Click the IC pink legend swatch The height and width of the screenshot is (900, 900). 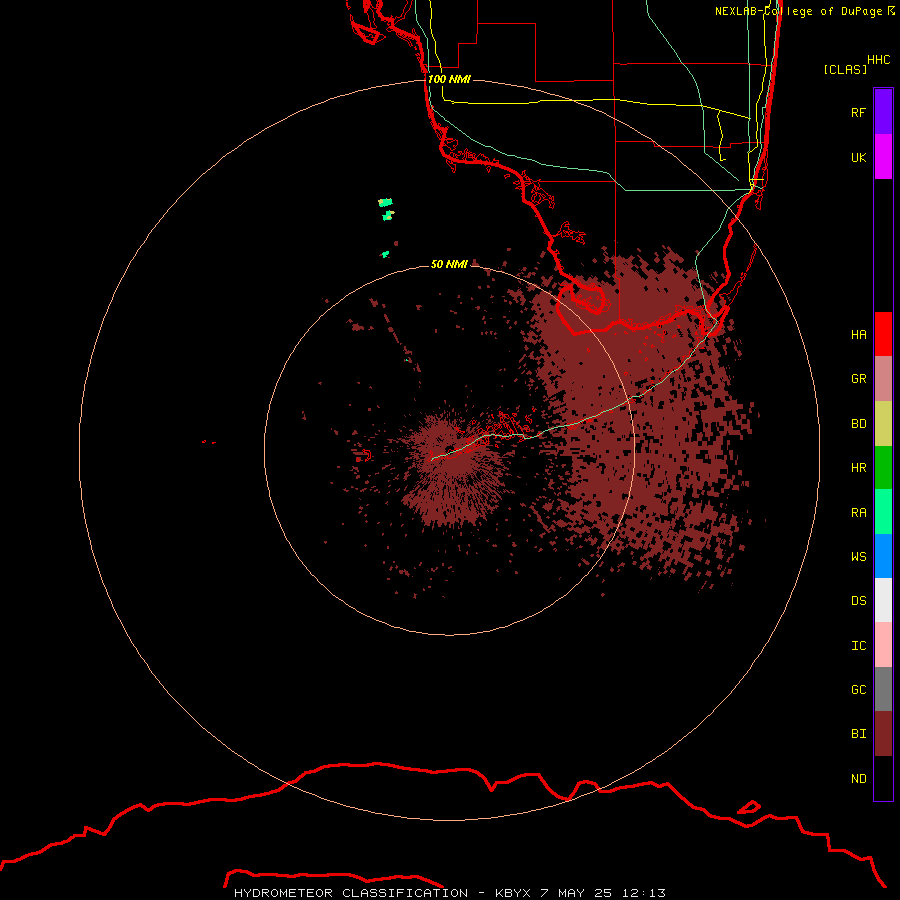[883, 645]
